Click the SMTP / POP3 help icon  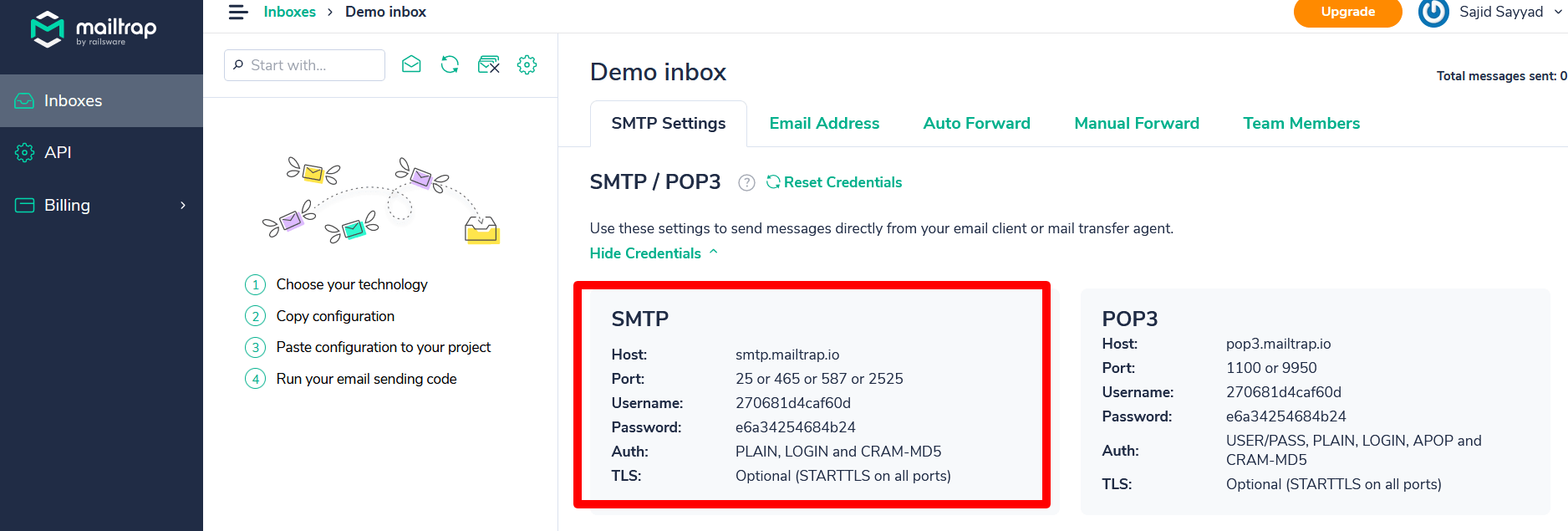pos(746,182)
